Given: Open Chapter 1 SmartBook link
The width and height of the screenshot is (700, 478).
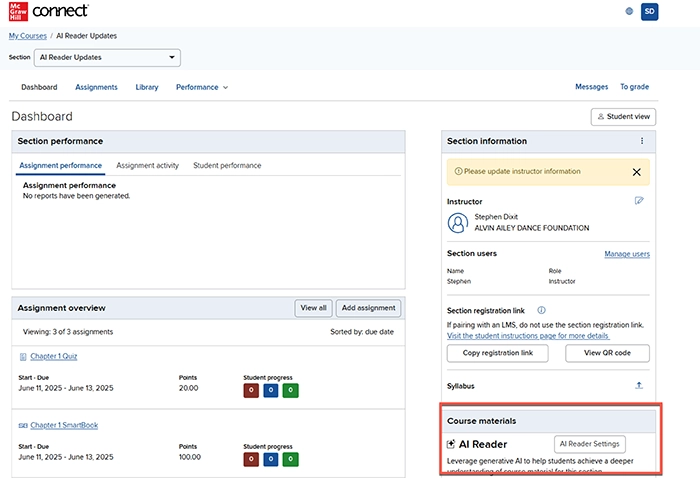Looking at the screenshot, I should [64, 425].
